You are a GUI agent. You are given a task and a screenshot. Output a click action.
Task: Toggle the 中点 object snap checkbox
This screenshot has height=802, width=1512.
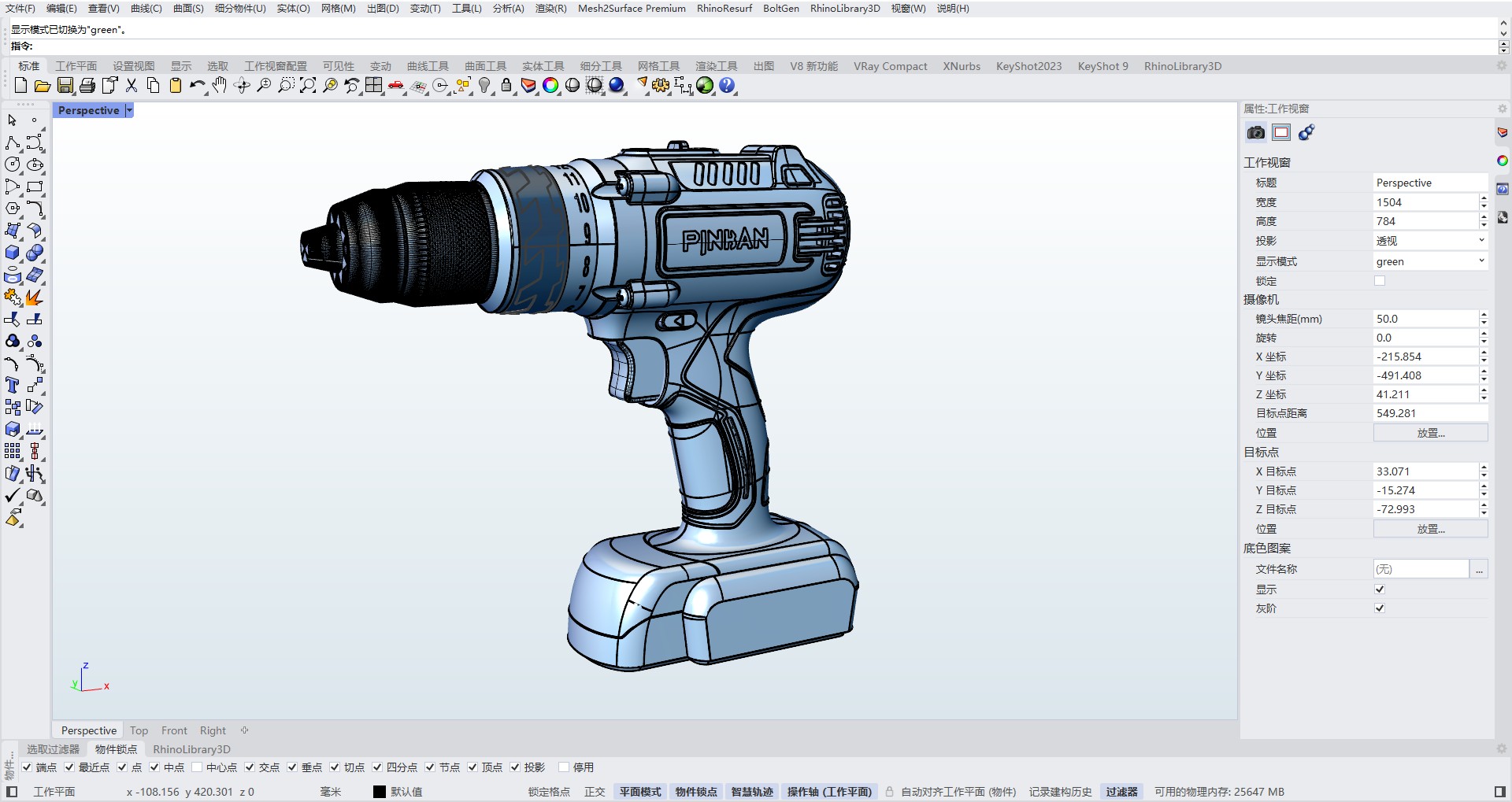[154, 767]
